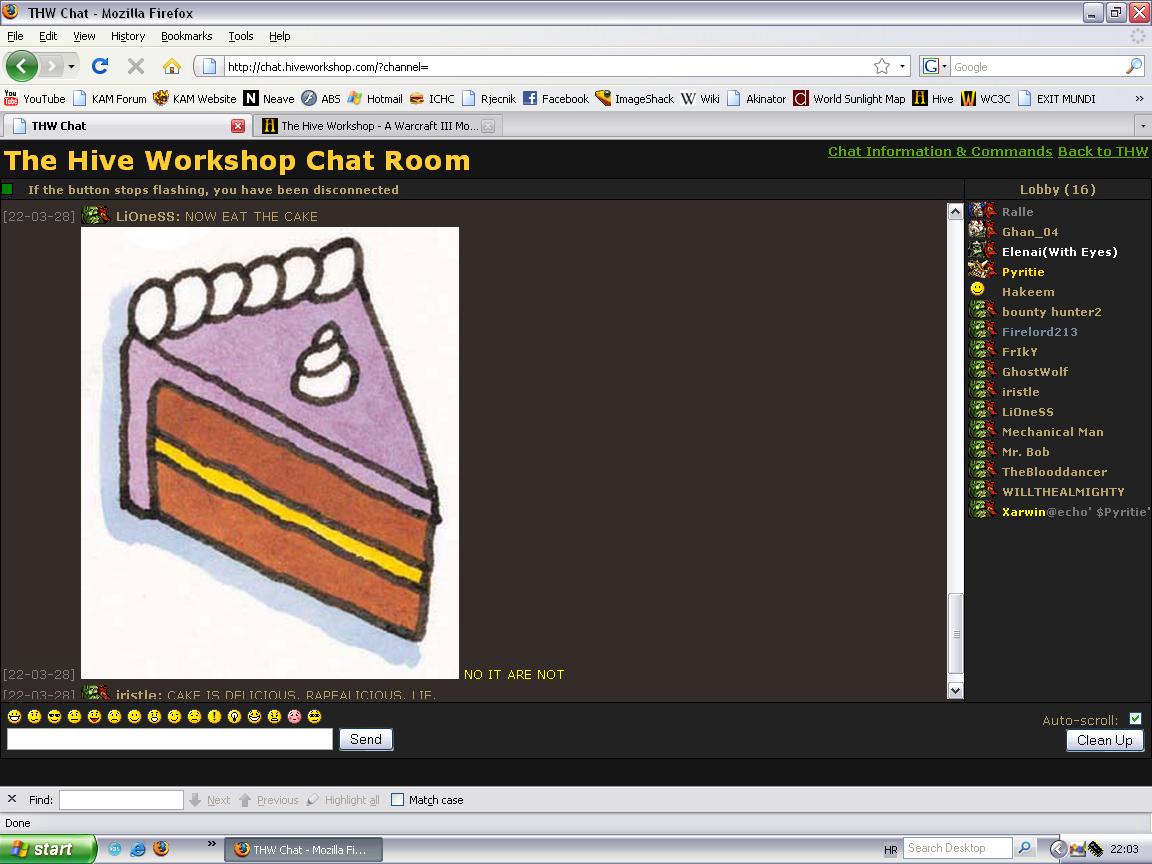The image size is (1152, 864).
Task: Open the Facebook bookmark
Action: click(555, 98)
